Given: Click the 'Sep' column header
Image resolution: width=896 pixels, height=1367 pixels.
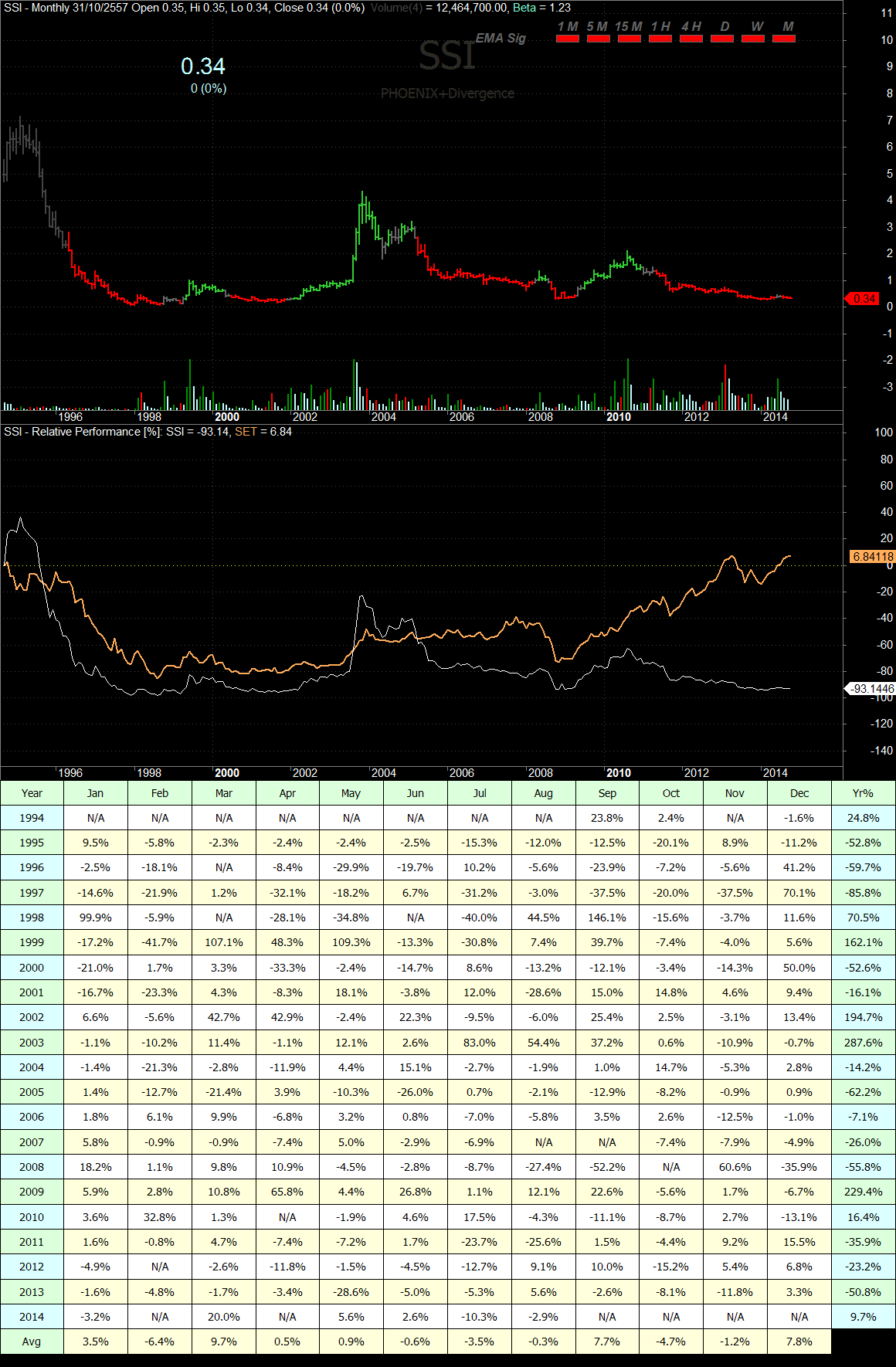Looking at the screenshot, I should point(607,793).
